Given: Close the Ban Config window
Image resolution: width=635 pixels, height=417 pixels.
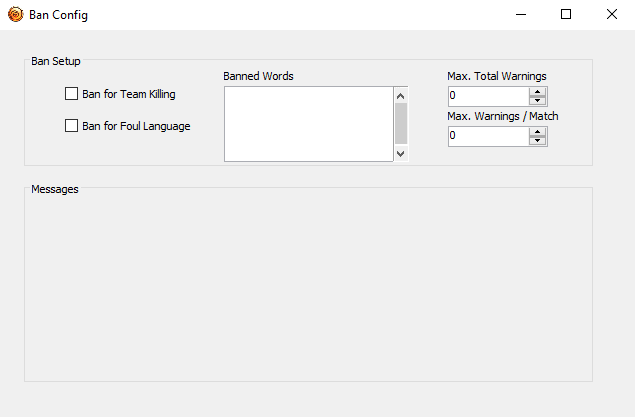Looking at the screenshot, I should [612, 15].
